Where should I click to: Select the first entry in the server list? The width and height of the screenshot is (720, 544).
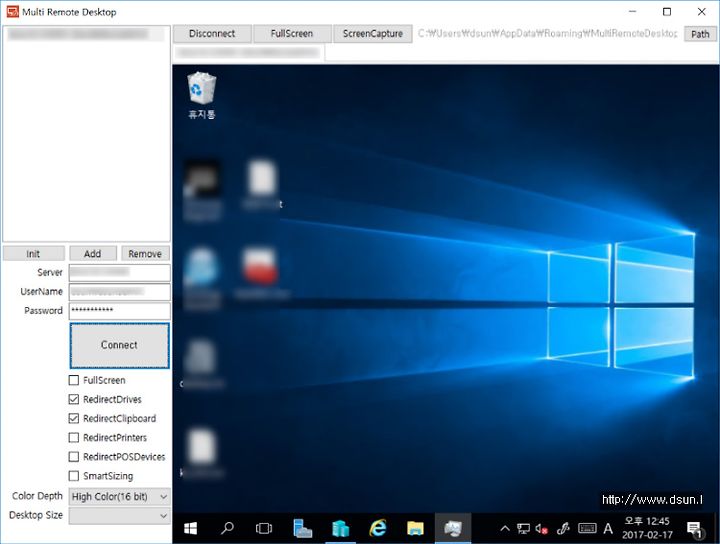(86, 34)
